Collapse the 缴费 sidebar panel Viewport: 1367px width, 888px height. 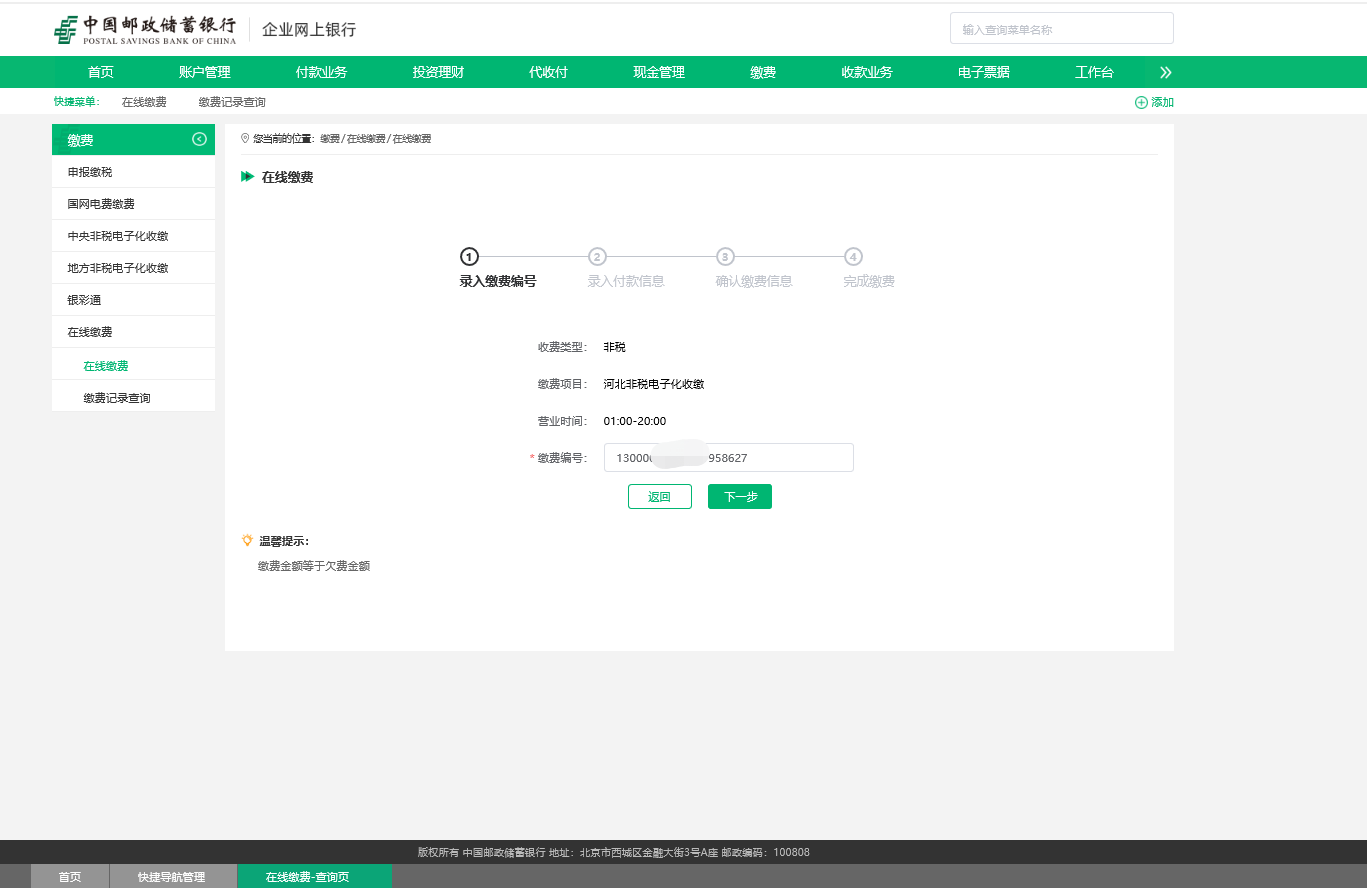pyautogui.click(x=198, y=139)
